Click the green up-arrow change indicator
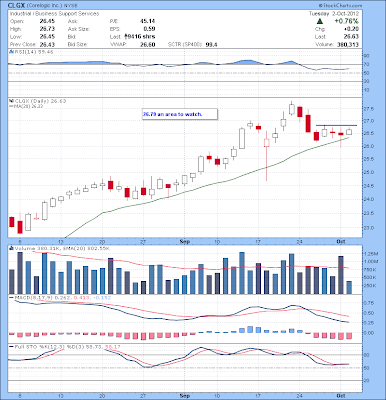Image resolution: width=386 pixels, height=400 pixels. click(320, 21)
